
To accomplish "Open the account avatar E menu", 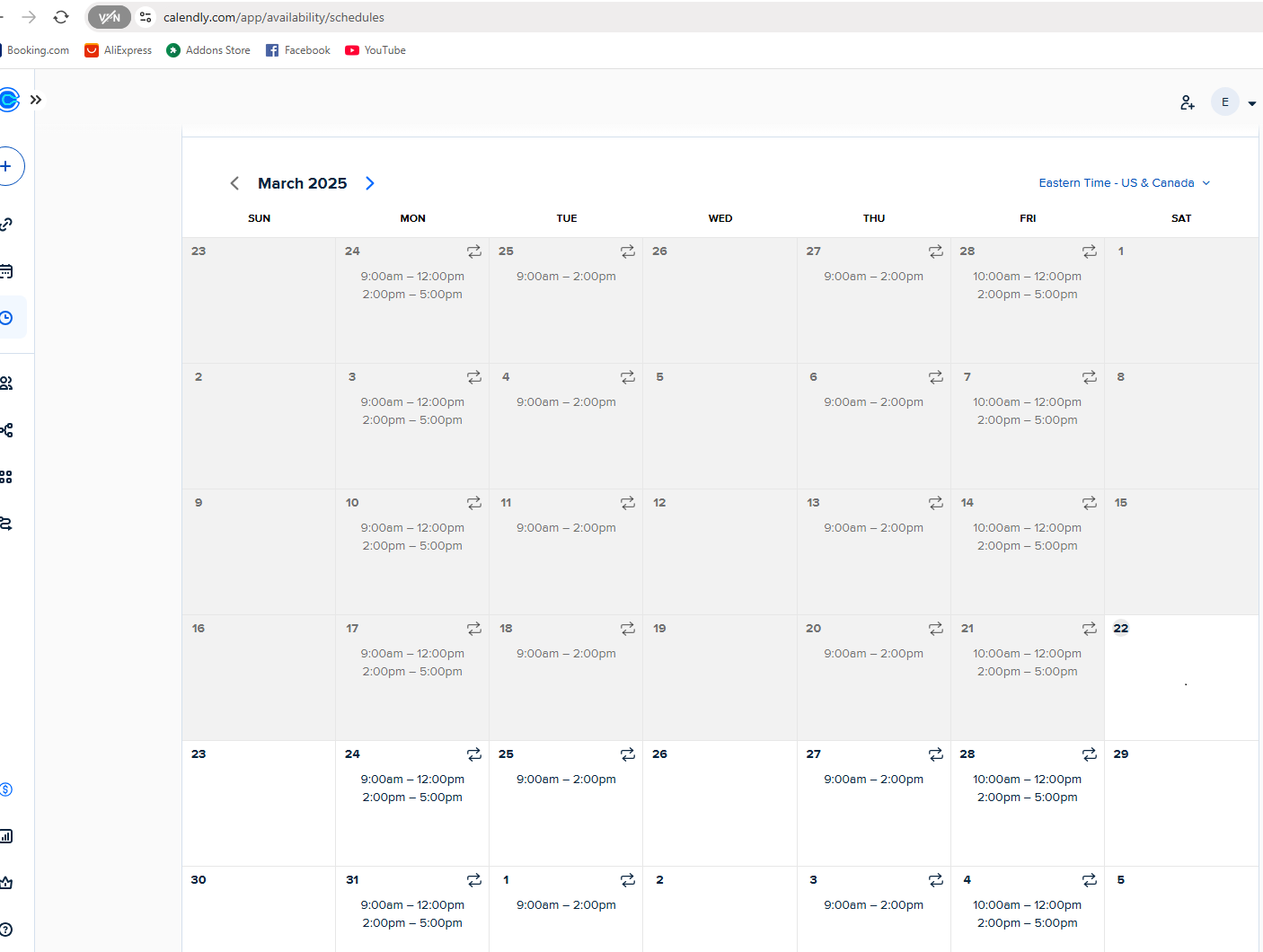I will point(1225,102).
